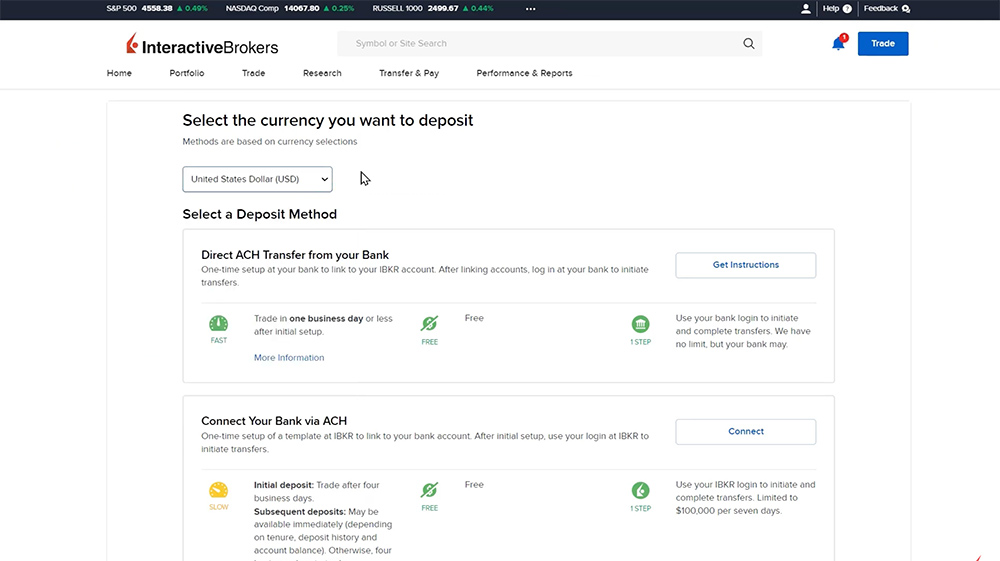This screenshot has width=1000, height=561.
Task: Click the FREE icon in Connect Your Bank section
Action: click(x=429, y=491)
